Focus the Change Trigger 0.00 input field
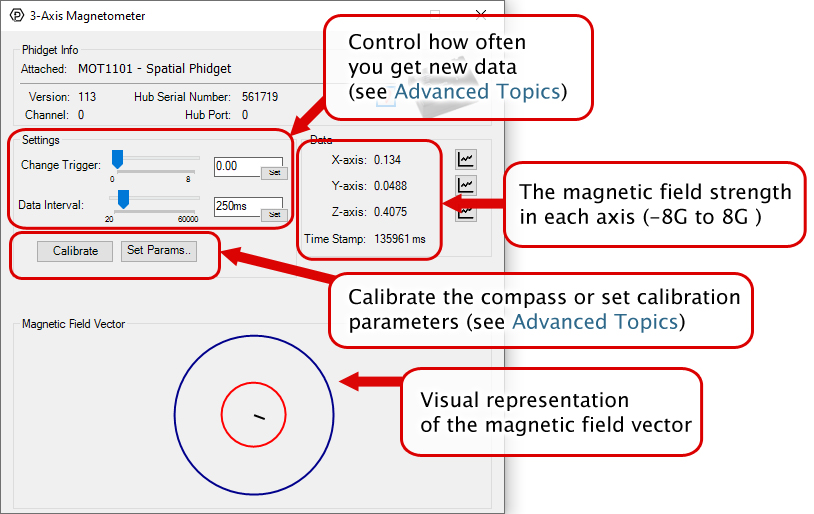The image size is (814, 514). click(238, 166)
